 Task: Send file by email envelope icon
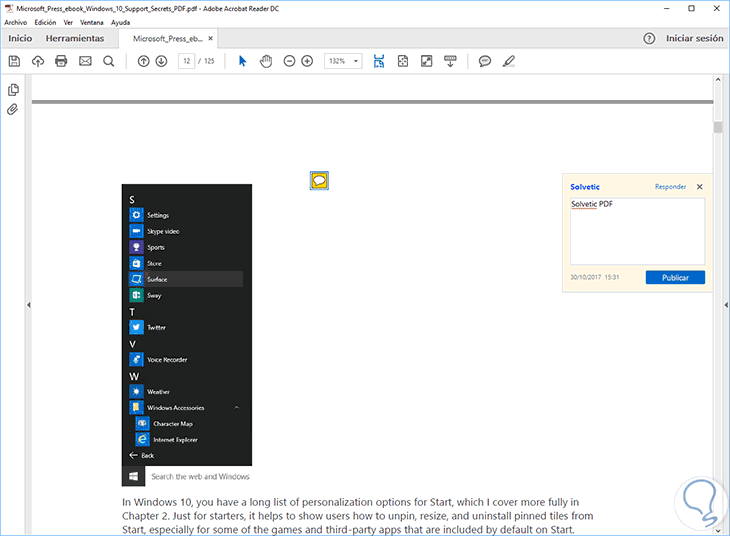point(85,61)
